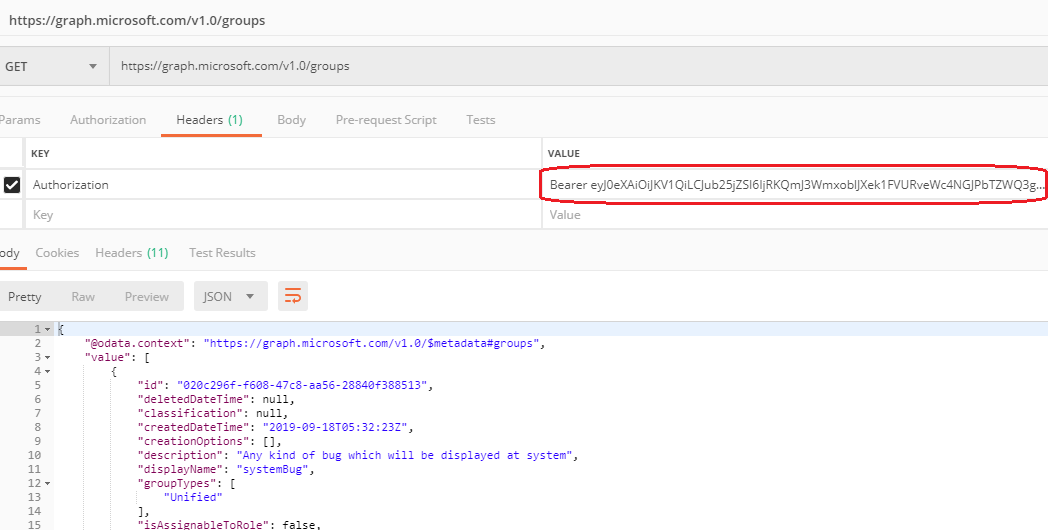Click the id value "020c296f-f608-47c8-aa56-28840f388513"

coord(302,386)
